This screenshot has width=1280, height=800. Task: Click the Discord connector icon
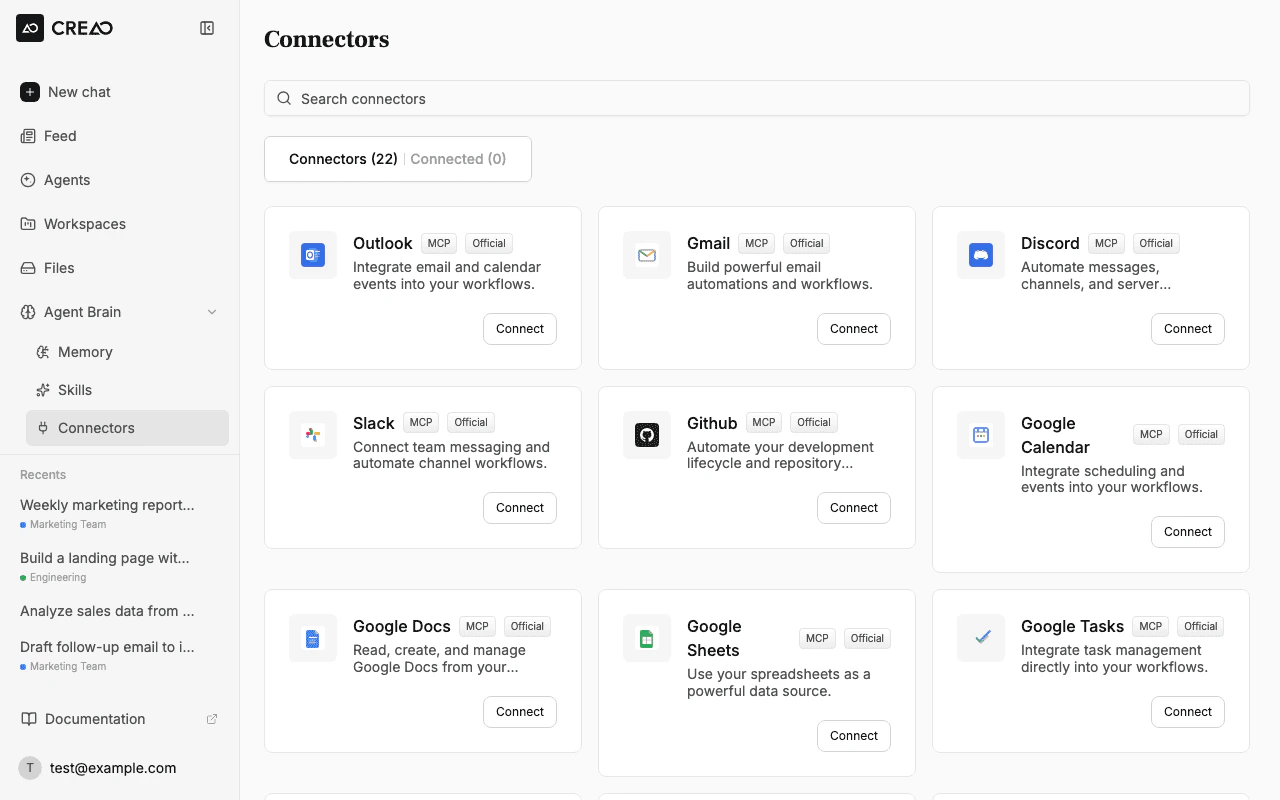point(981,255)
